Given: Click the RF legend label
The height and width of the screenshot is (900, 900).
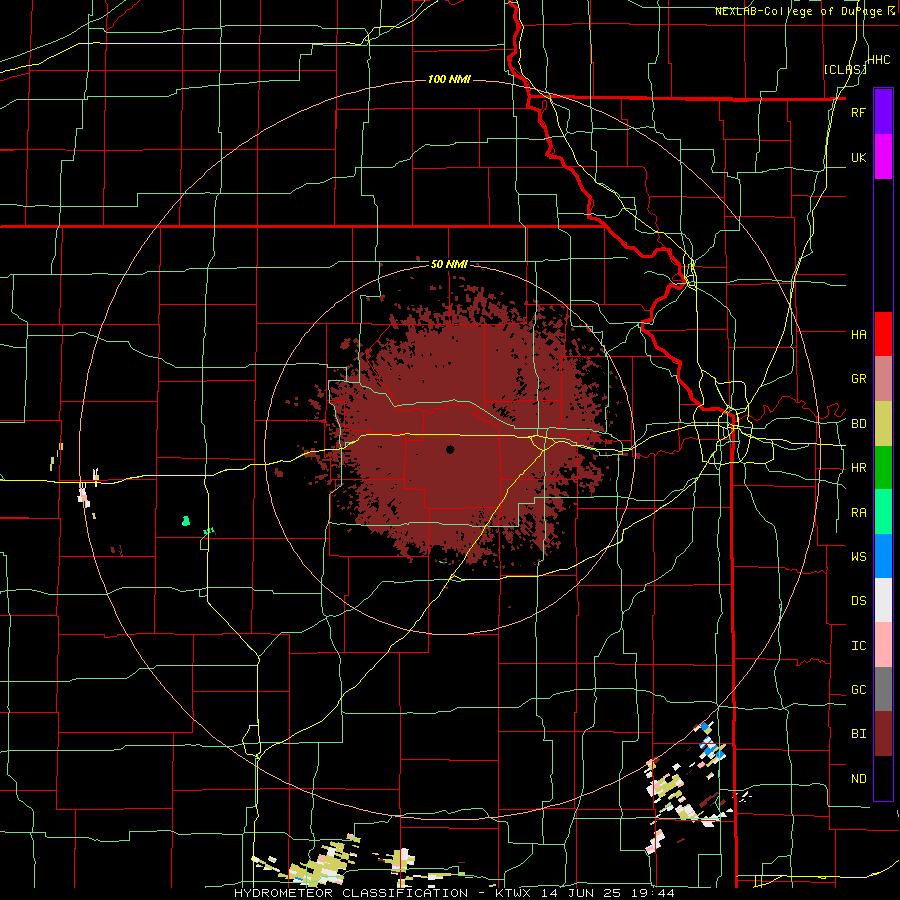Looking at the screenshot, I should click(x=858, y=112).
